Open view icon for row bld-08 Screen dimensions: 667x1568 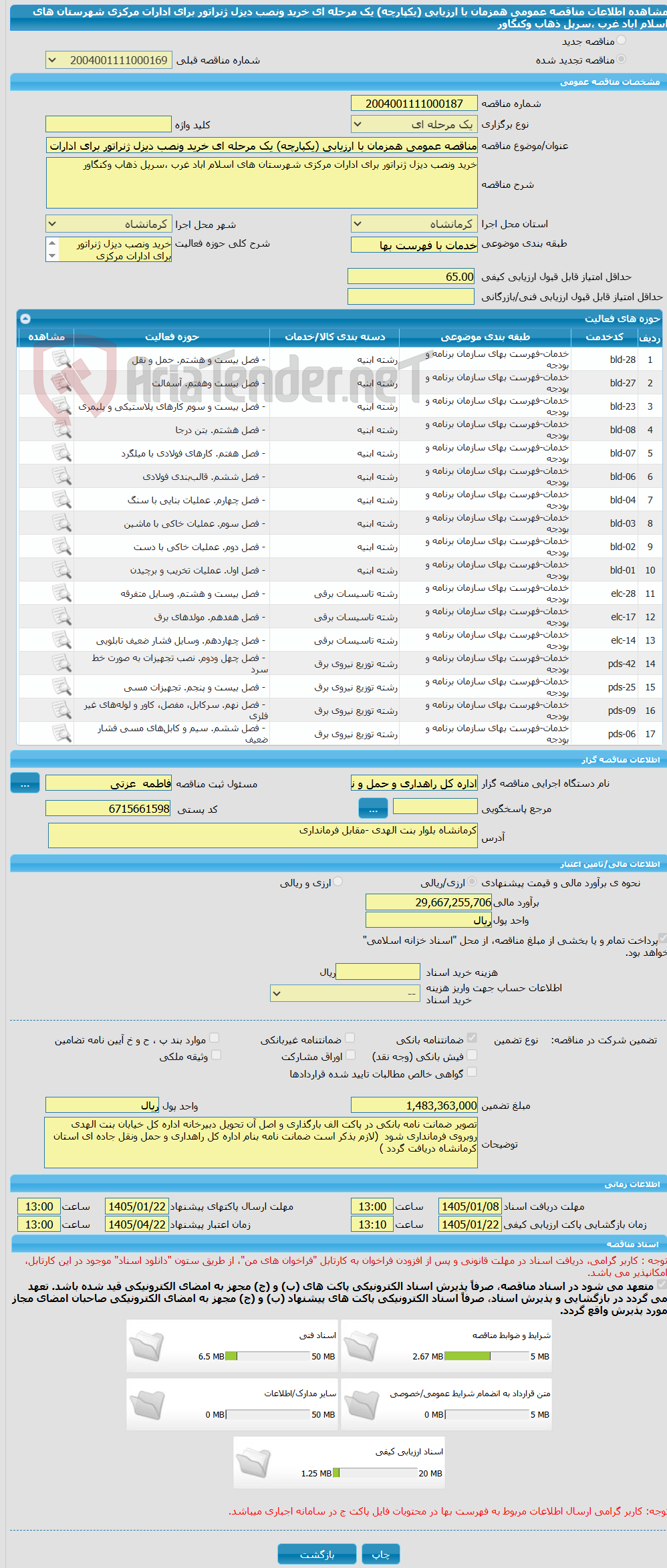[x=61, y=430]
